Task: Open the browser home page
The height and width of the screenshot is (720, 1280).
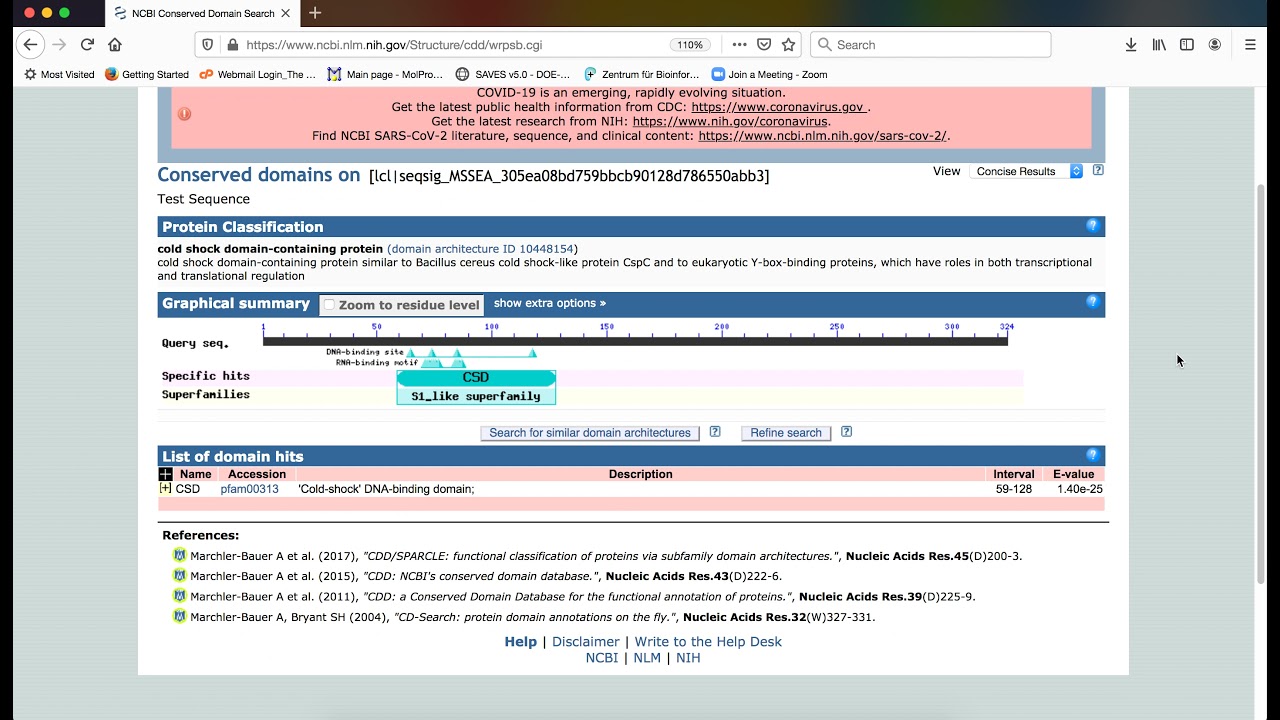Action: (x=115, y=44)
